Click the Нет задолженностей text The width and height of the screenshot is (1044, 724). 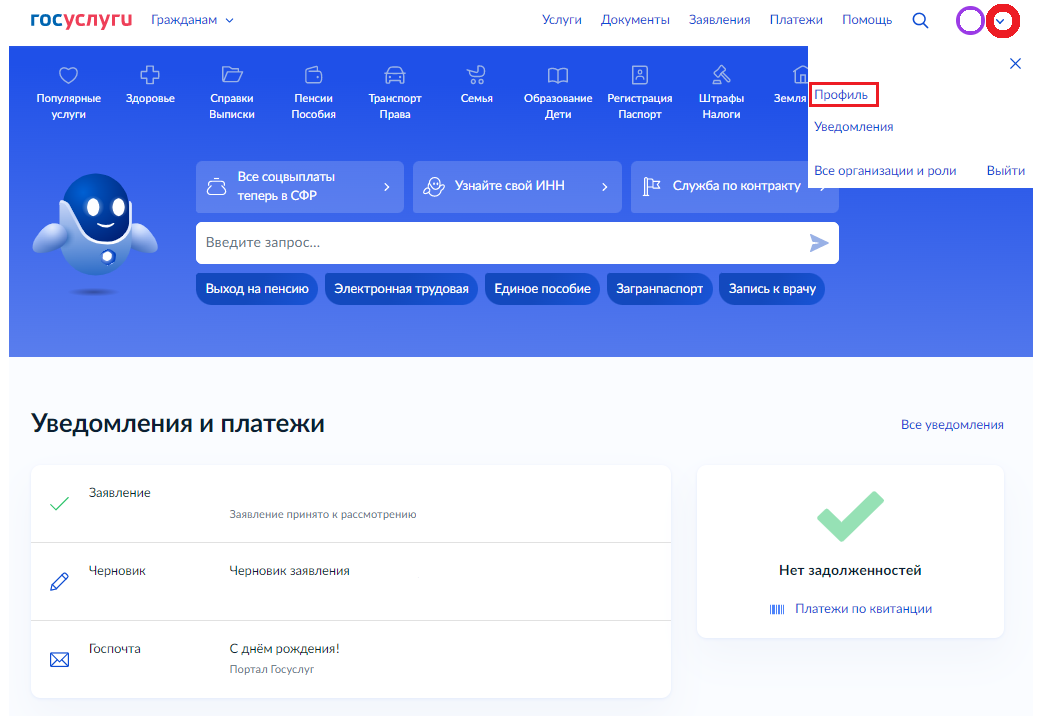tap(850, 571)
